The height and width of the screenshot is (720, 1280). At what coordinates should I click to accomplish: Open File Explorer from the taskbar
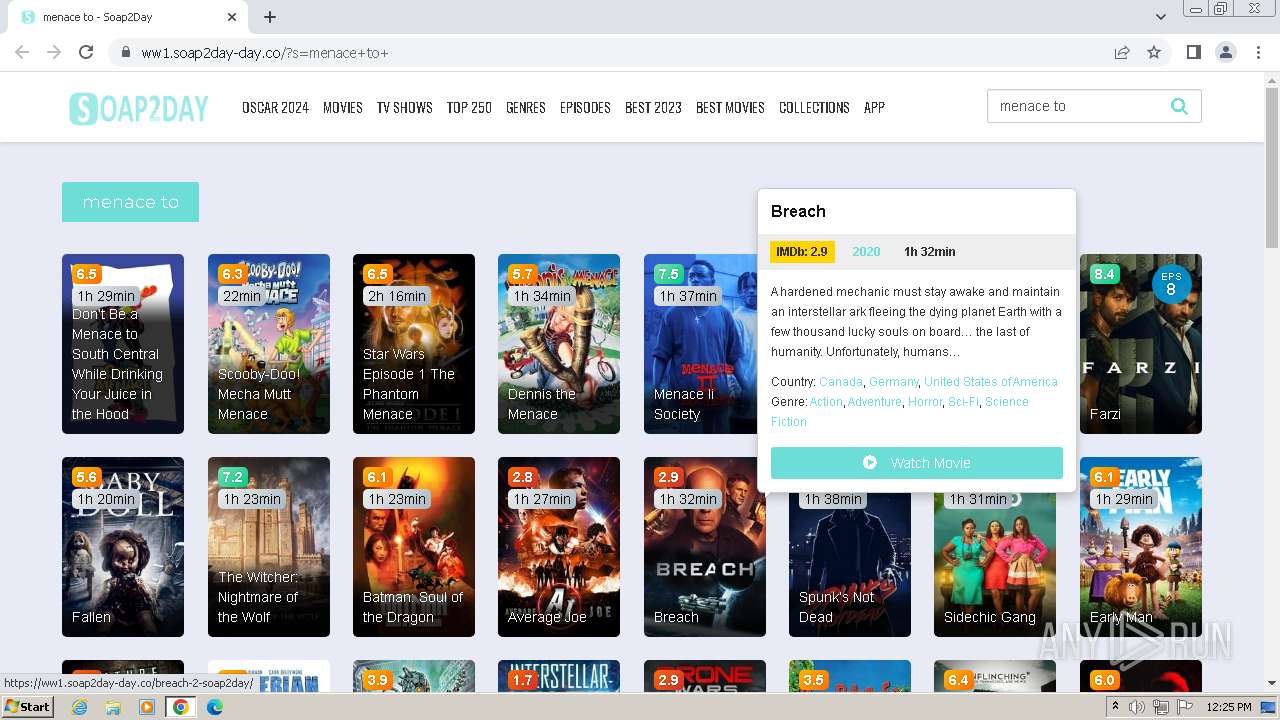(x=113, y=707)
